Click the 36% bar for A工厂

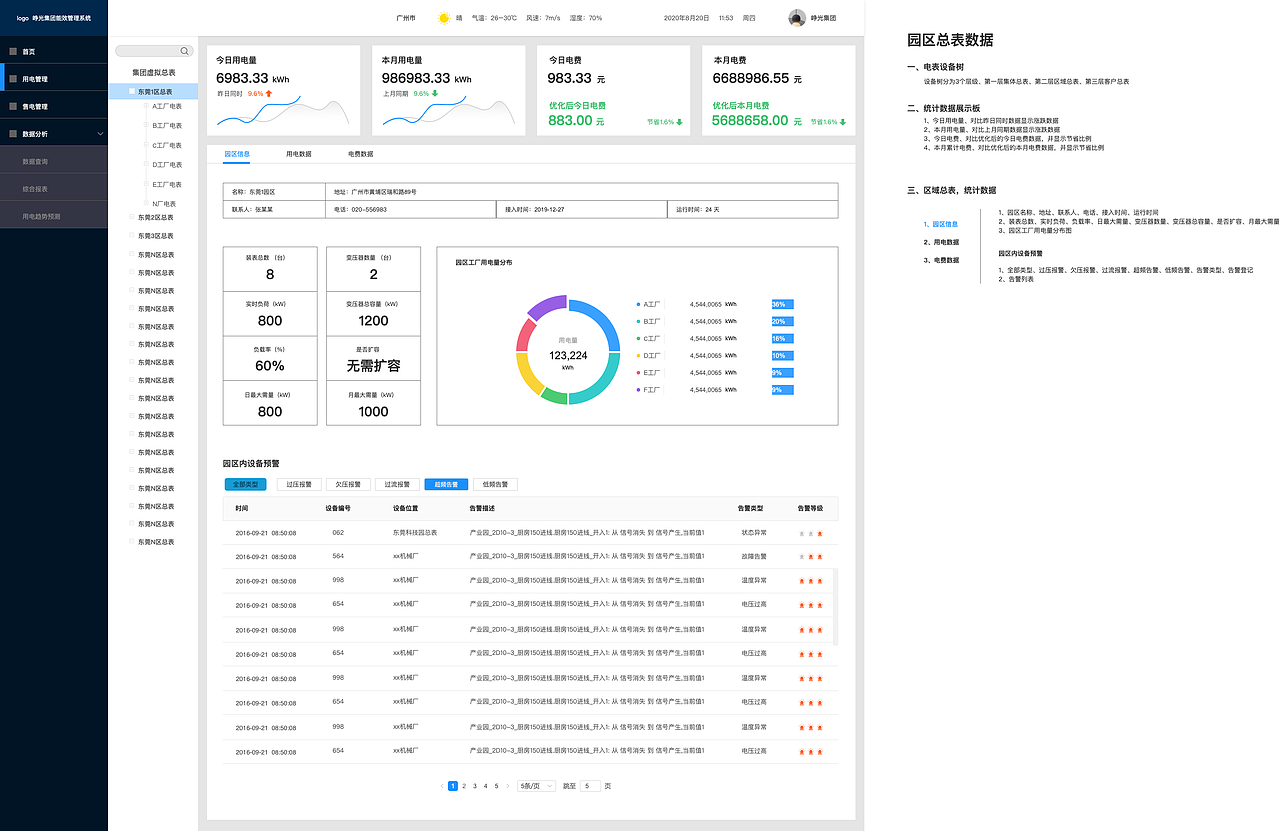pyautogui.click(x=782, y=304)
